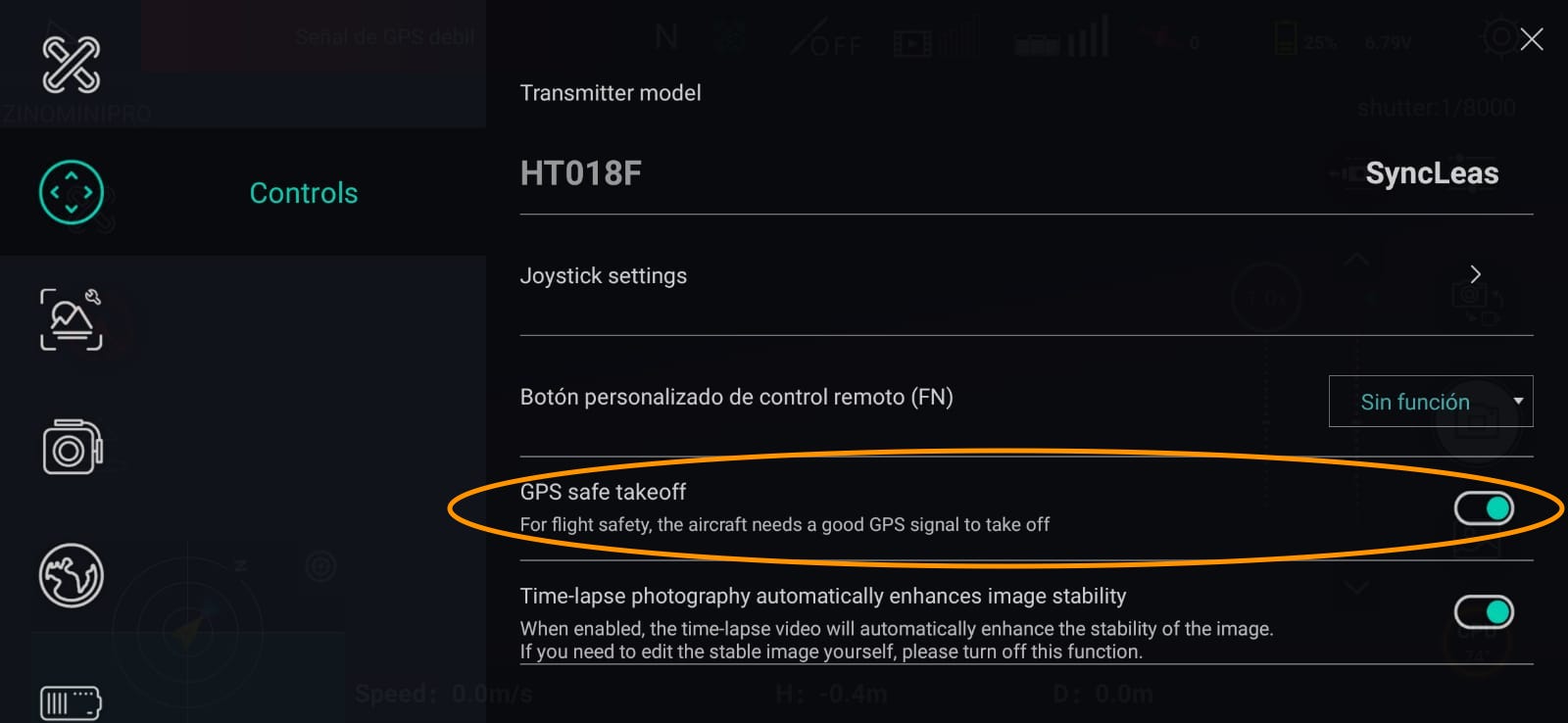1568x723 pixels.
Task: Expand Joystick settings with the chevron
Action: pos(1474,275)
